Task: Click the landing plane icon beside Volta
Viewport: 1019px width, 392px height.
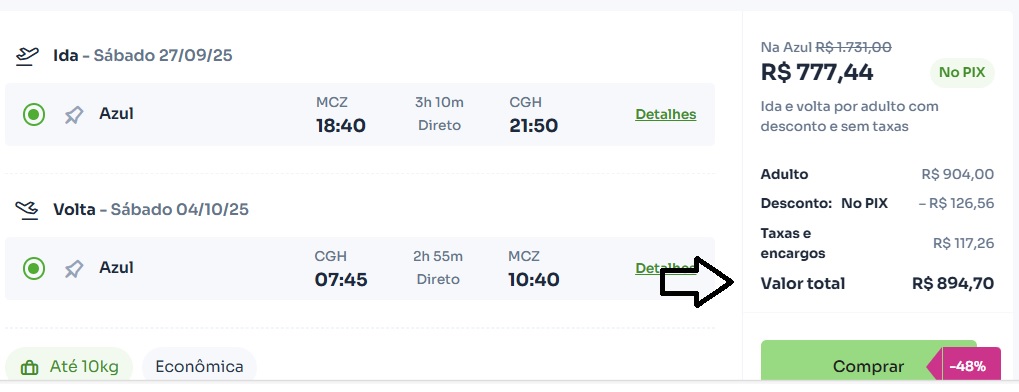Action: click(x=27, y=210)
